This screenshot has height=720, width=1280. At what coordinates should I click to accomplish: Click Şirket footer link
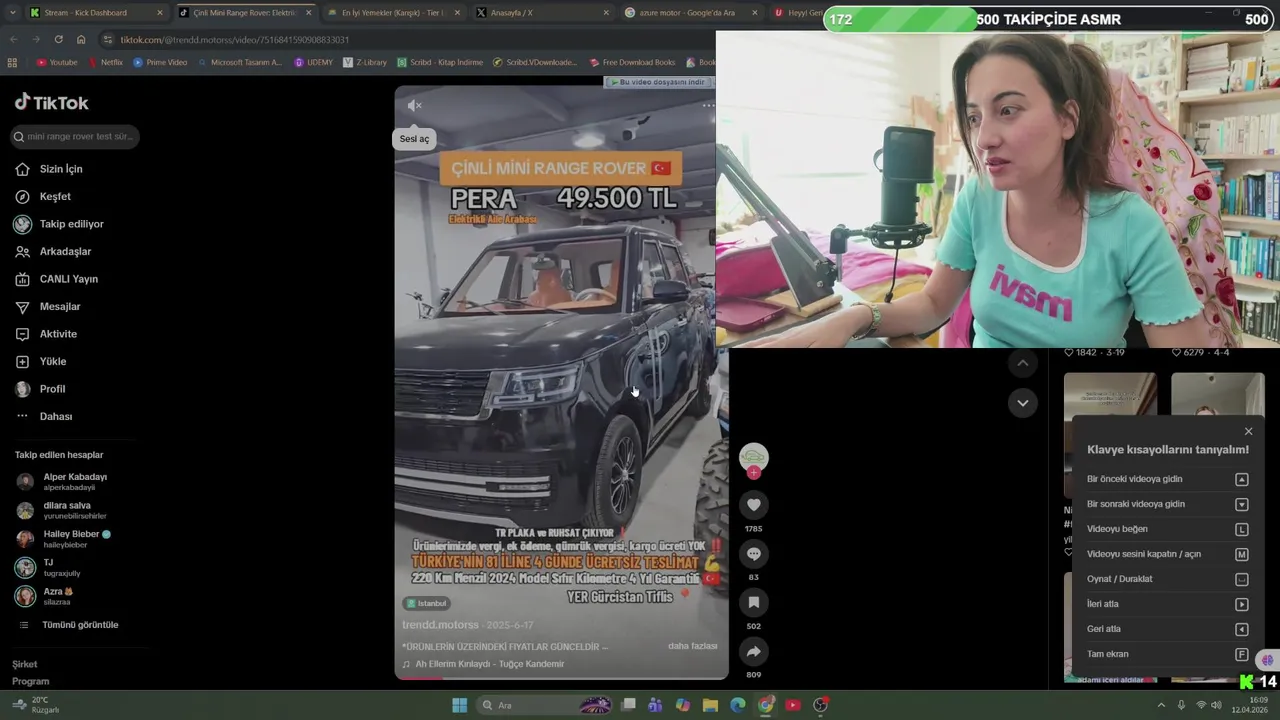point(24,664)
